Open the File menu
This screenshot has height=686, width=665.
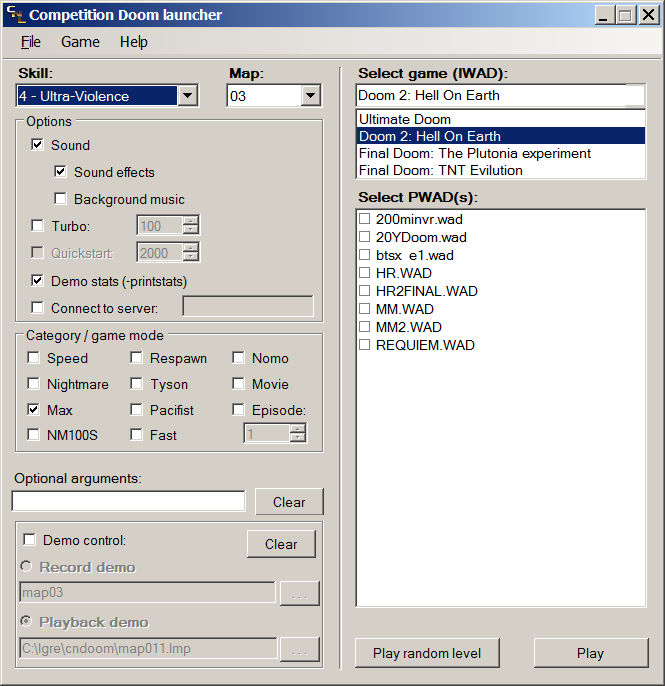31,42
